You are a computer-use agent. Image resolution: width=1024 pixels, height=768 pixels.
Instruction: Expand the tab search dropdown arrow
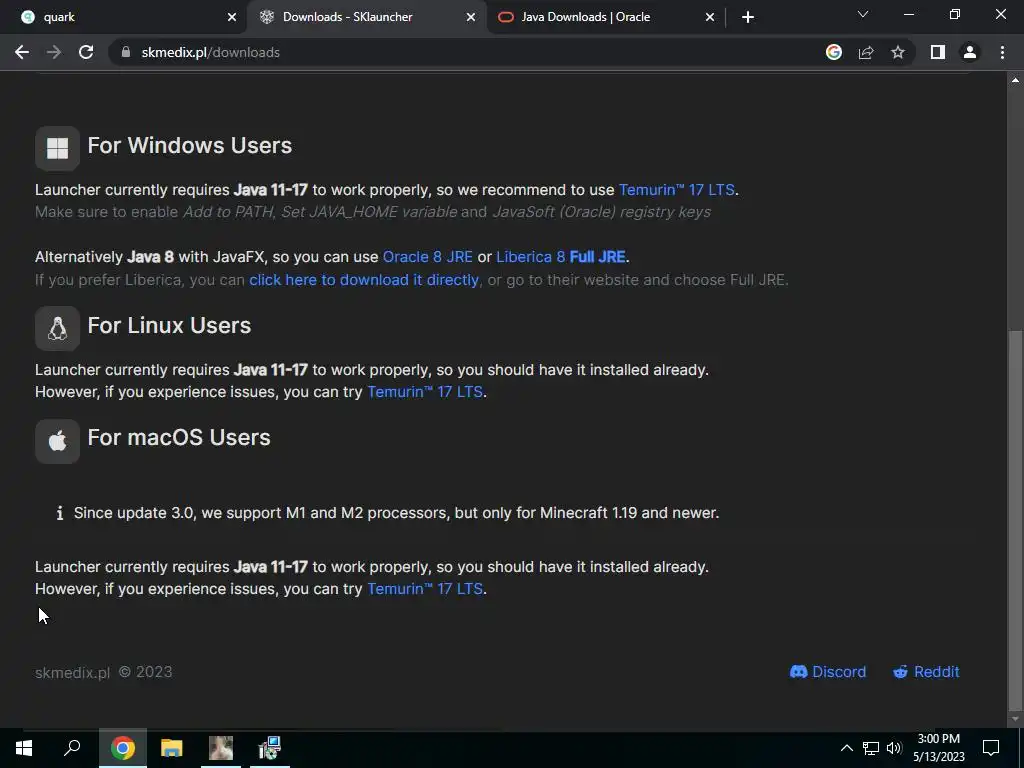[863, 14]
